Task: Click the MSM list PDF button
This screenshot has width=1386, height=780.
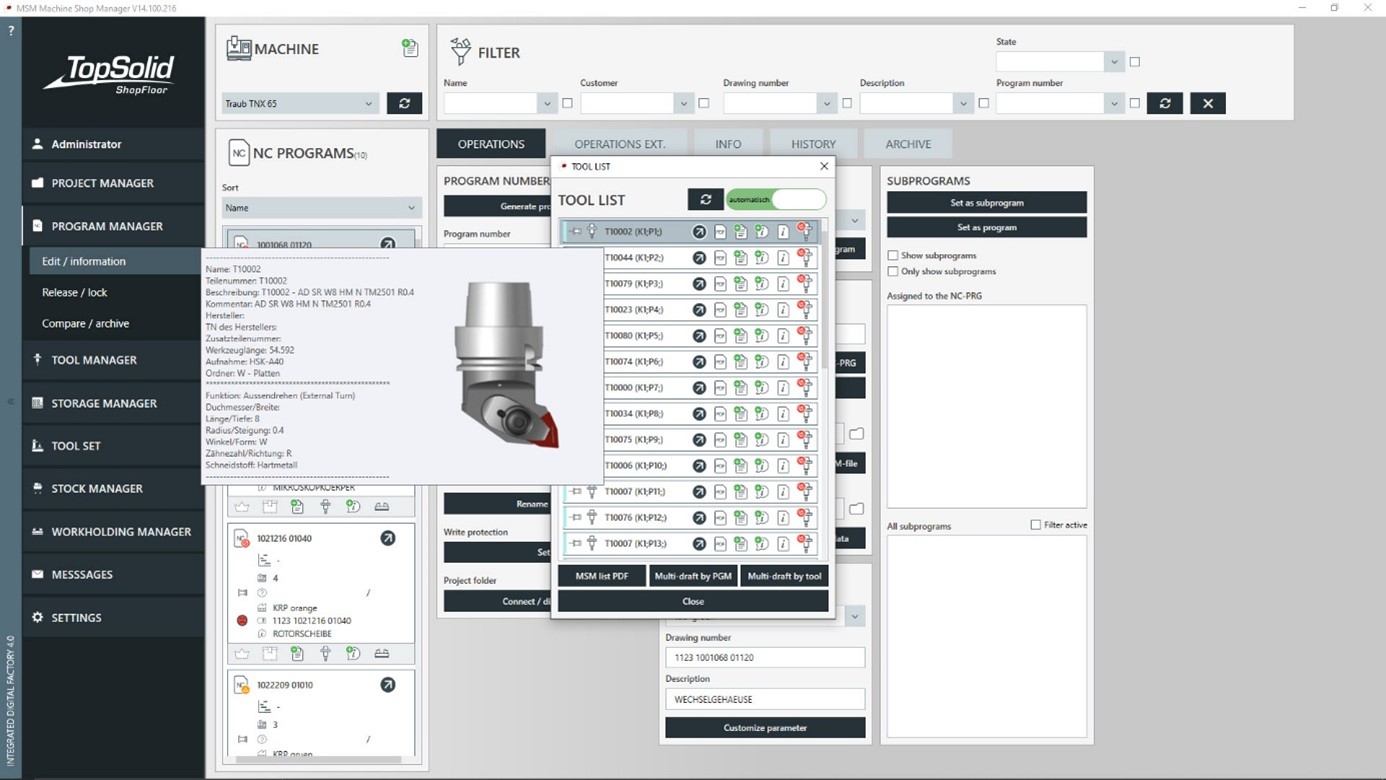Action: coord(601,576)
